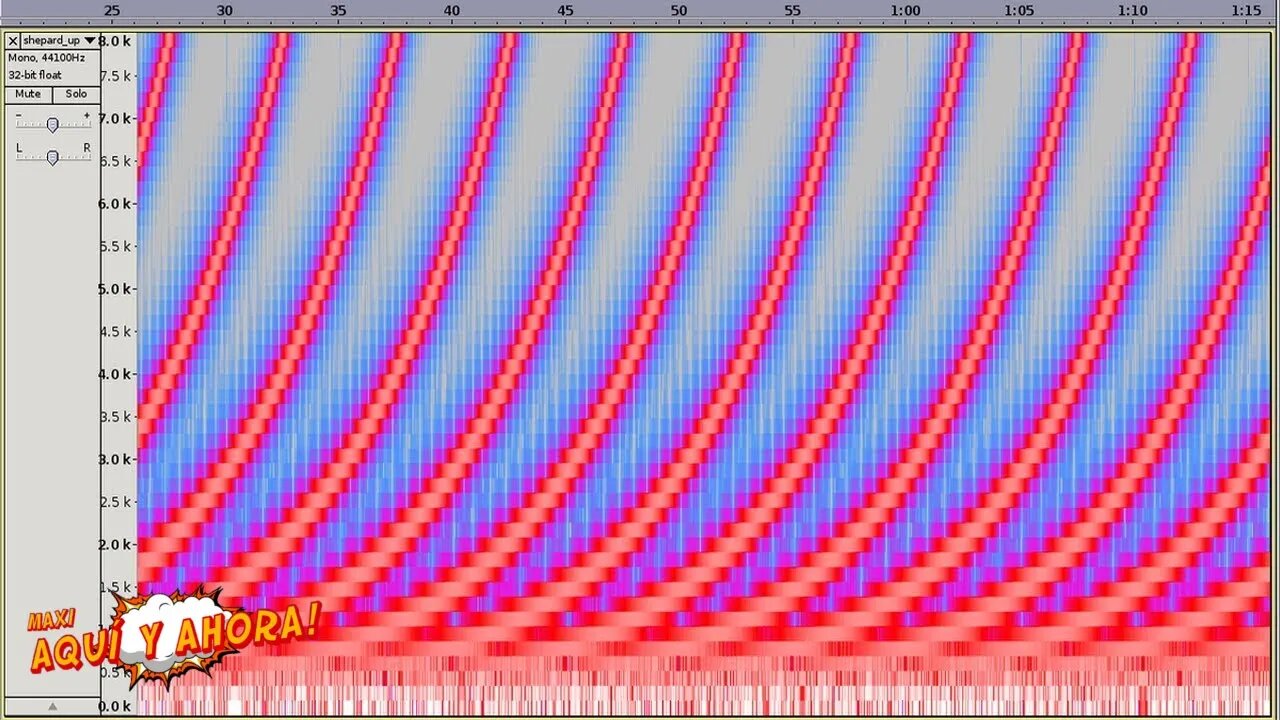Mute the shepard_up track
The height and width of the screenshot is (720, 1280).
pyautogui.click(x=28, y=94)
